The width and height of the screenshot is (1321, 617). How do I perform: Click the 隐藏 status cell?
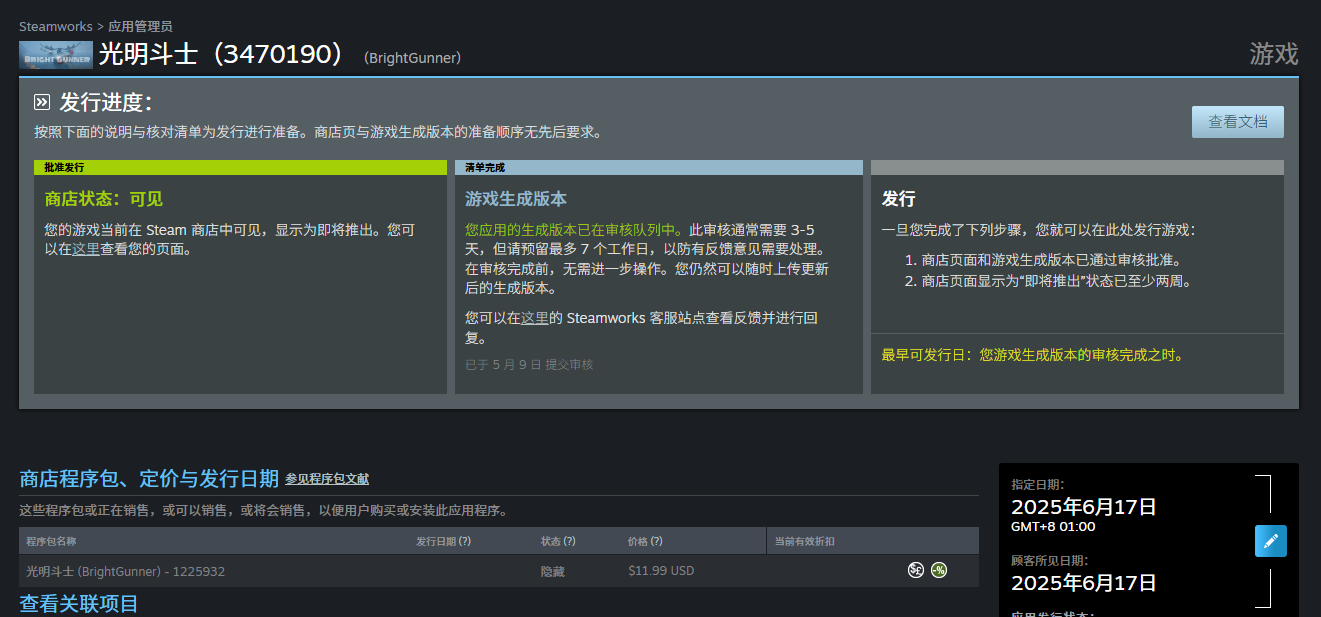pyautogui.click(x=553, y=571)
